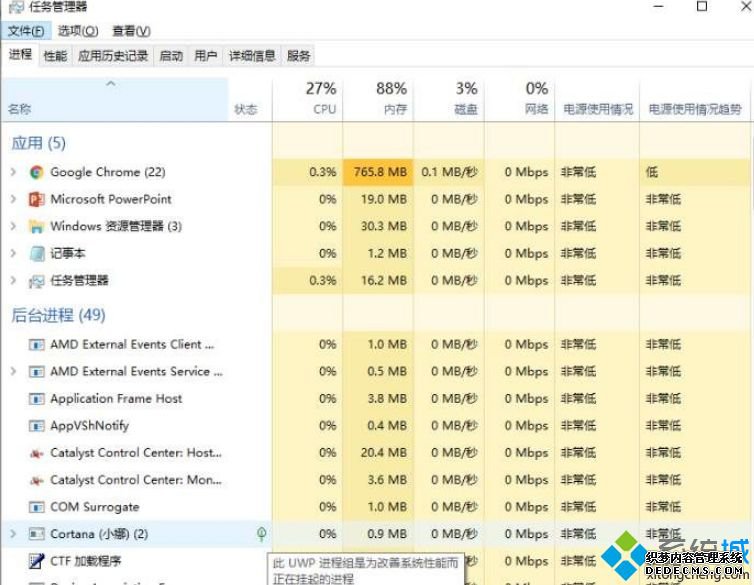Expand the Microsoft PowerPoint entry
The image size is (754, 585).
point(13,199)
